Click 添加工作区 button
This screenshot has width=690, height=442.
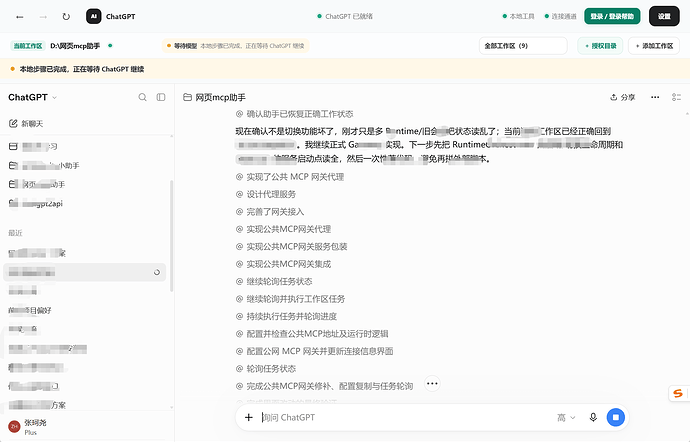[654, 46]
